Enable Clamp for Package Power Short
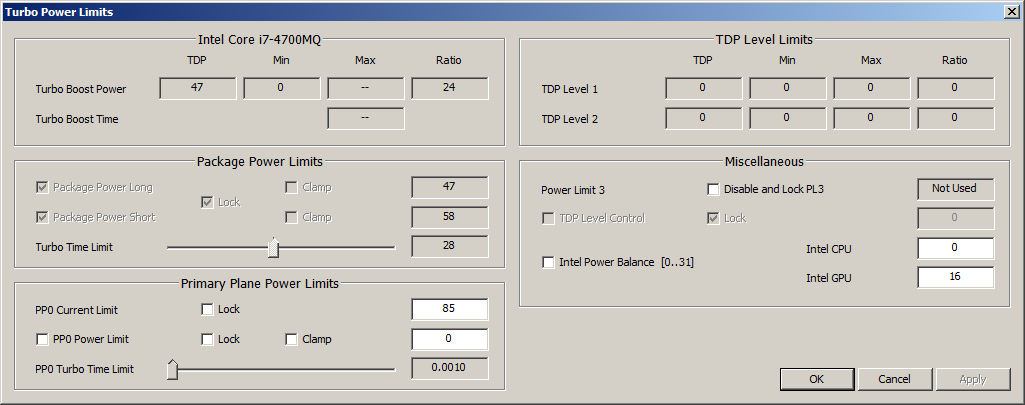This screenshot has width=1025, height=405. 292,217
